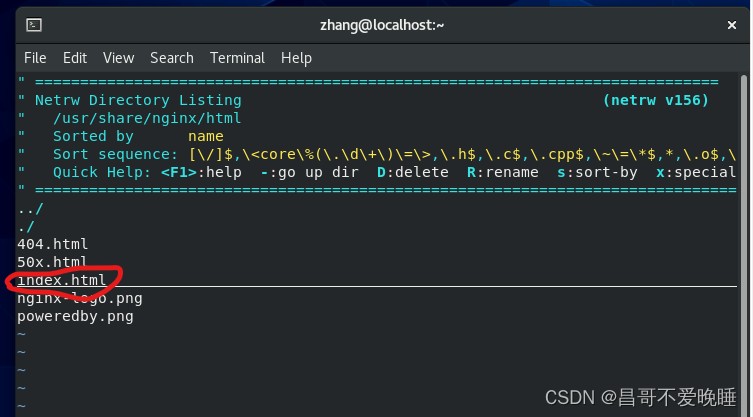Select the poweredby.png file

(x=75, y=316)
